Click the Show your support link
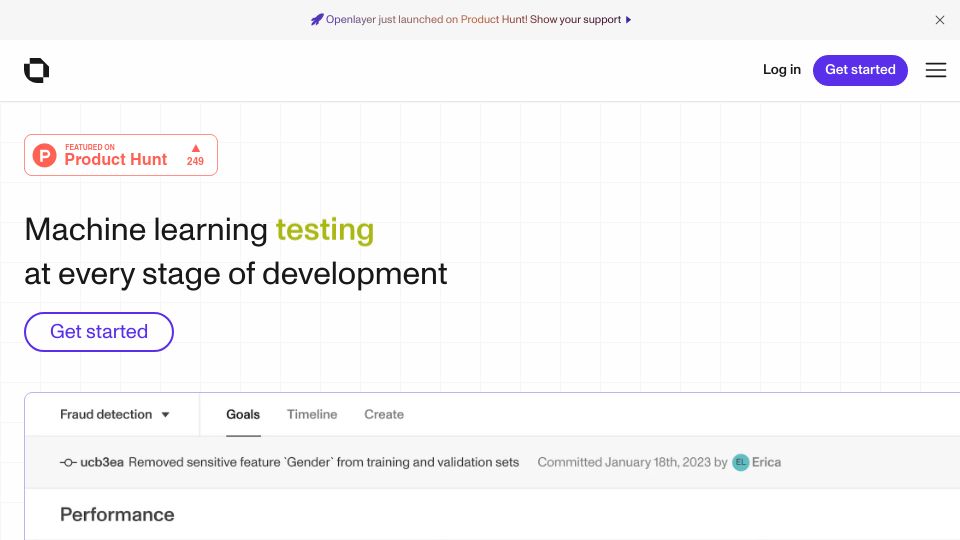Screen dimensions: 960x540 click(x=576, y=20)
